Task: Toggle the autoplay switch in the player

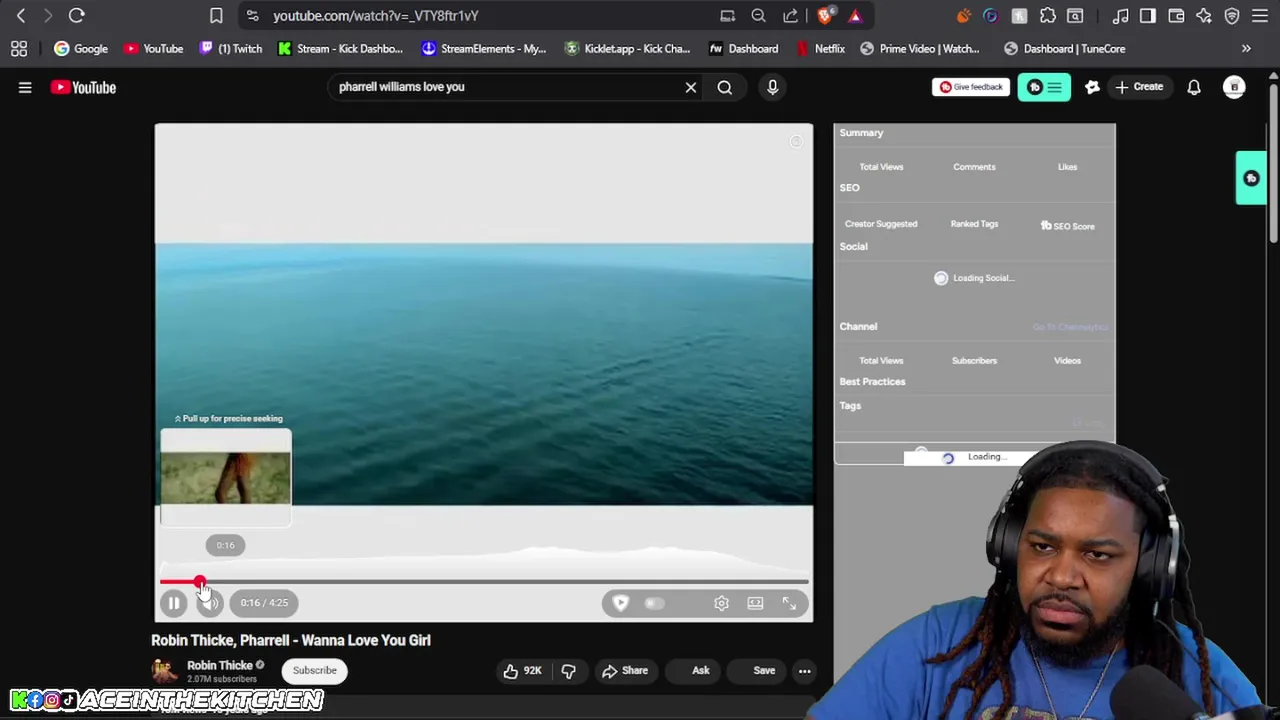Action: 654,603
